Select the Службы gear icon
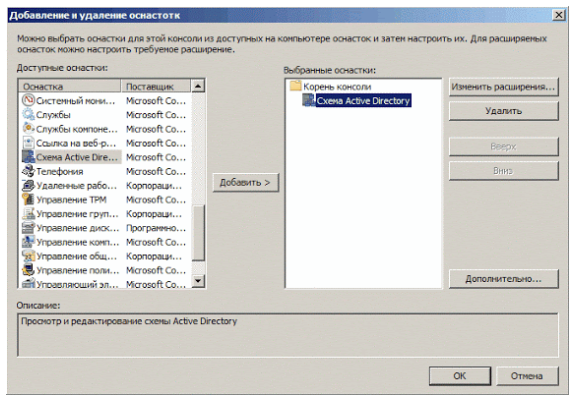 coord(28,114)
